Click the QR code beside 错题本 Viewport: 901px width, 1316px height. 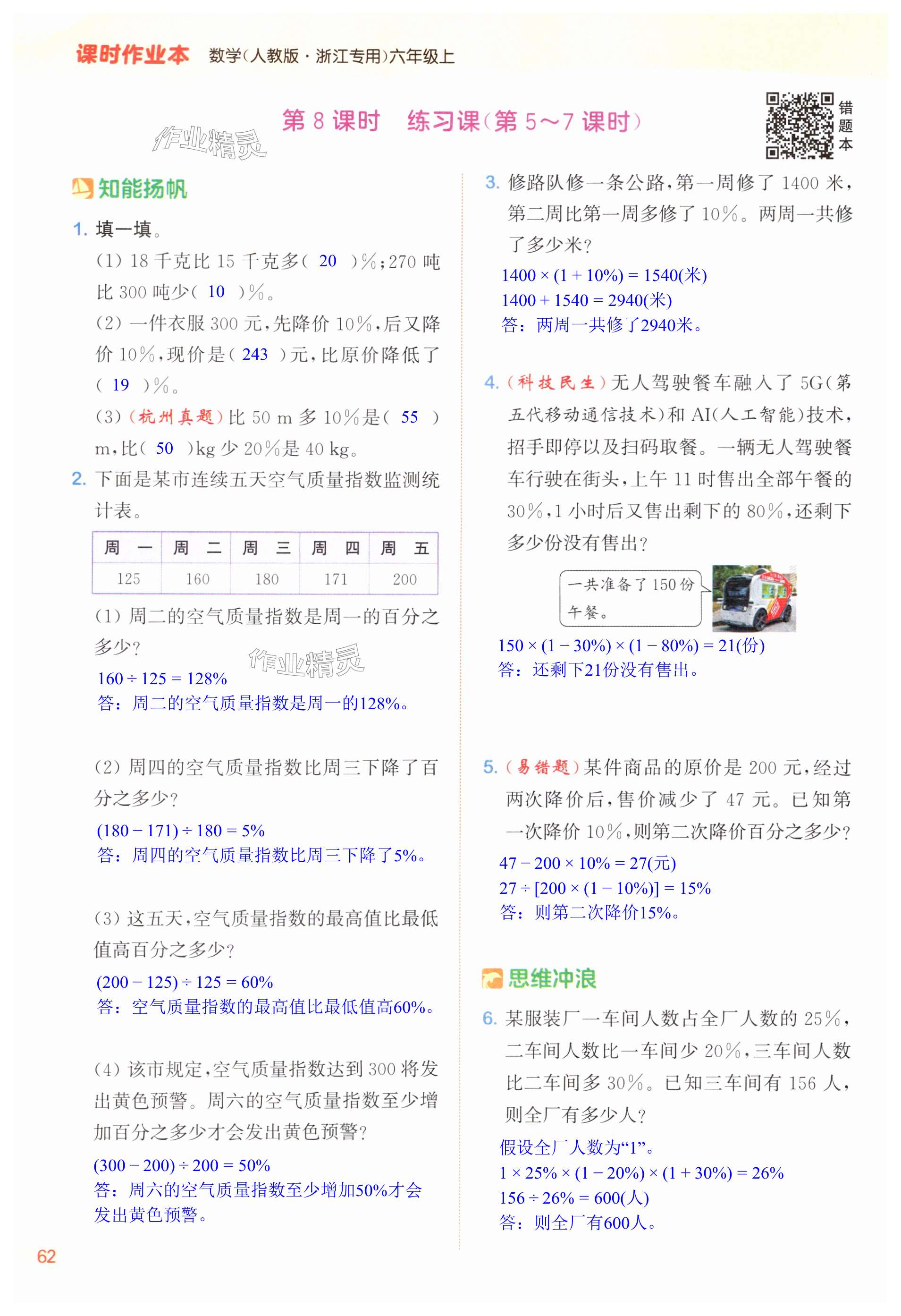pyautogui.click(x=799, y=125)
